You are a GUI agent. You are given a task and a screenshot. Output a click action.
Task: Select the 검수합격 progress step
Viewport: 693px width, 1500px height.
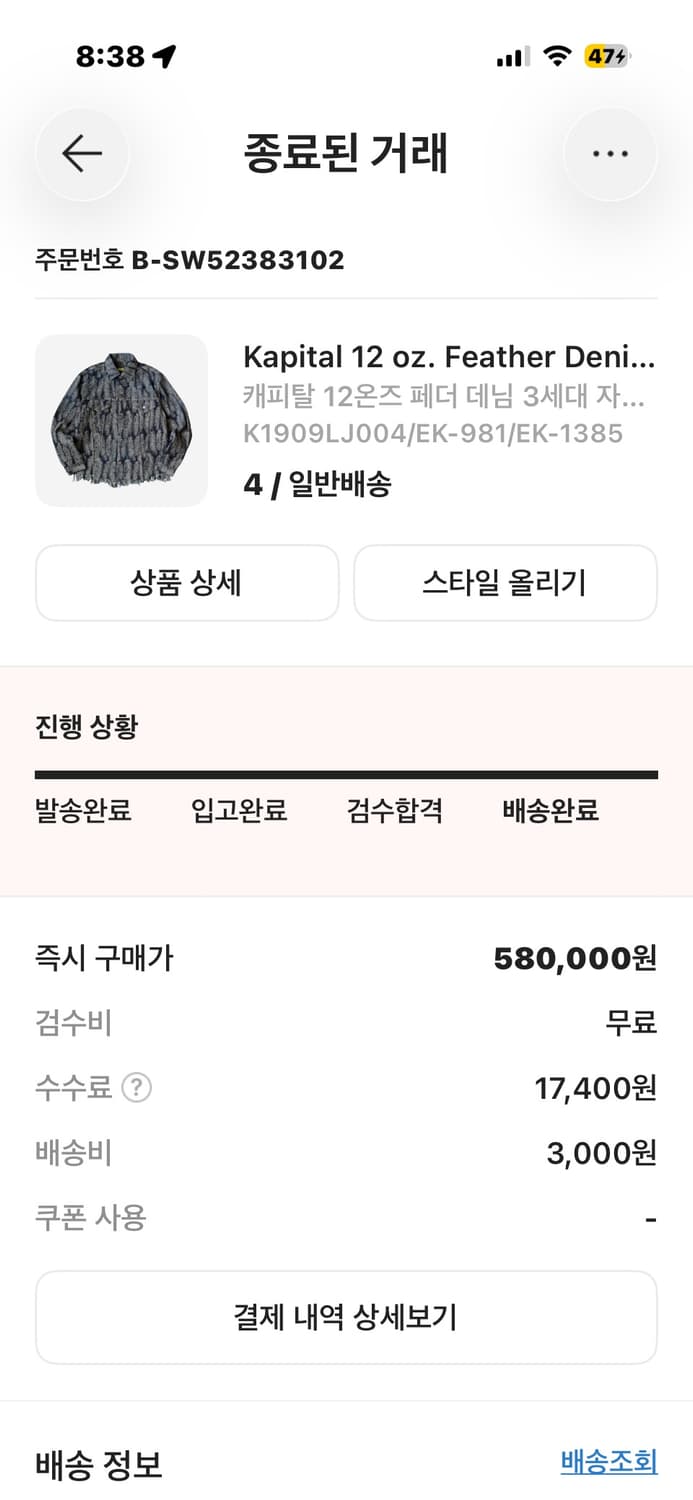pos(393,811)
